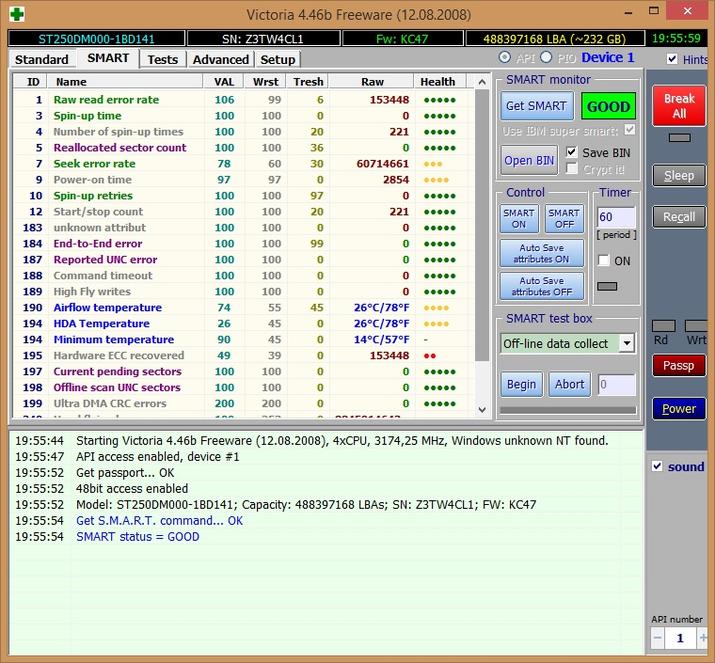
Task: Click the Reported UNC error row
Action: coord(244,259)
